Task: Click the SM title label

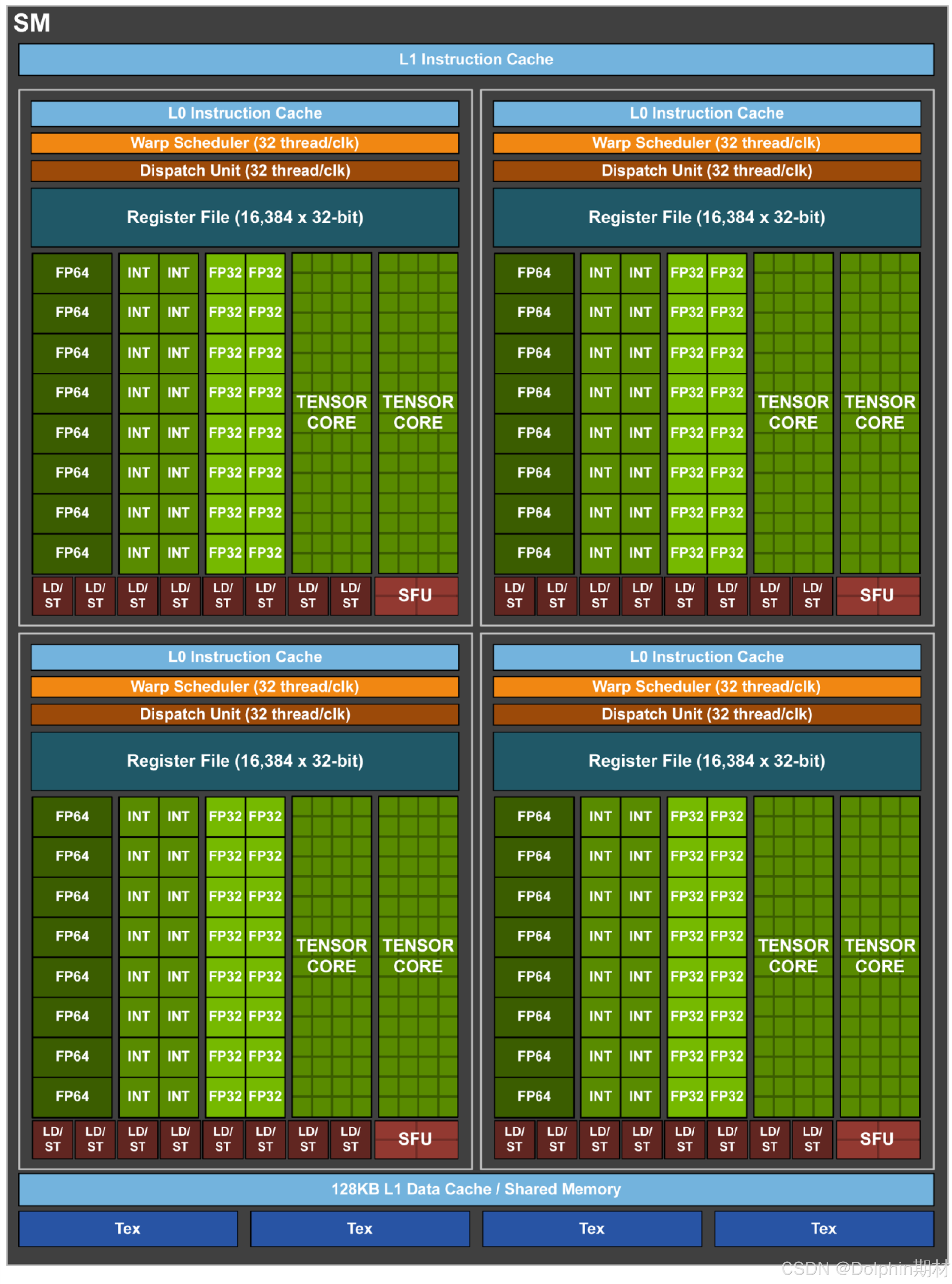Action: point(32,23)
